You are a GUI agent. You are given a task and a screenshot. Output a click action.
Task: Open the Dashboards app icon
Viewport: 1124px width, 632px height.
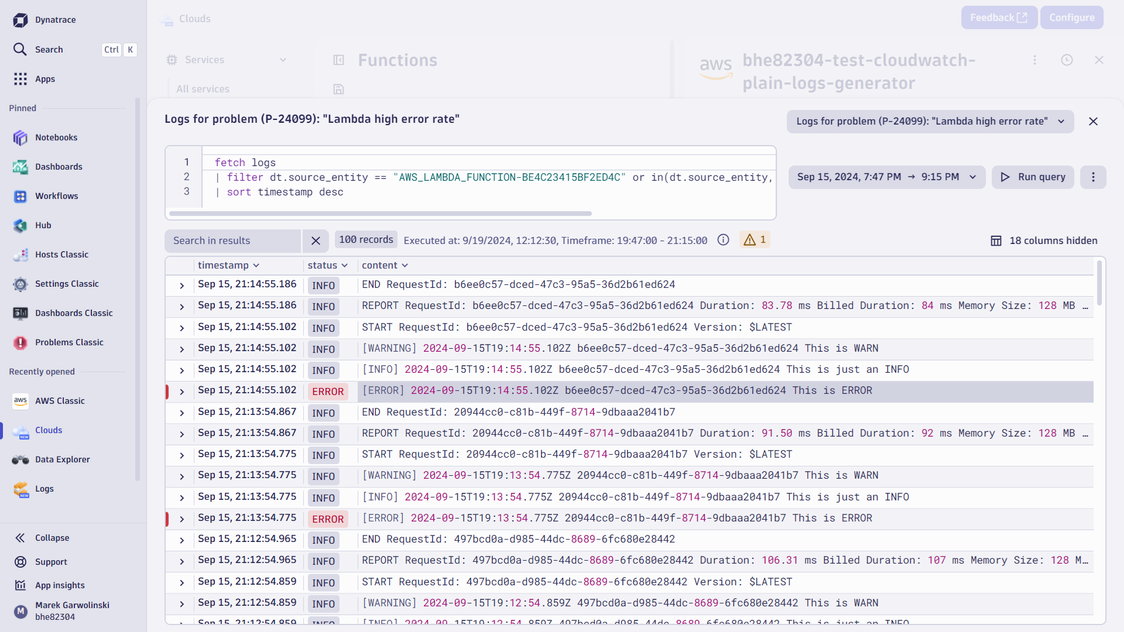(x=21, y=167)
